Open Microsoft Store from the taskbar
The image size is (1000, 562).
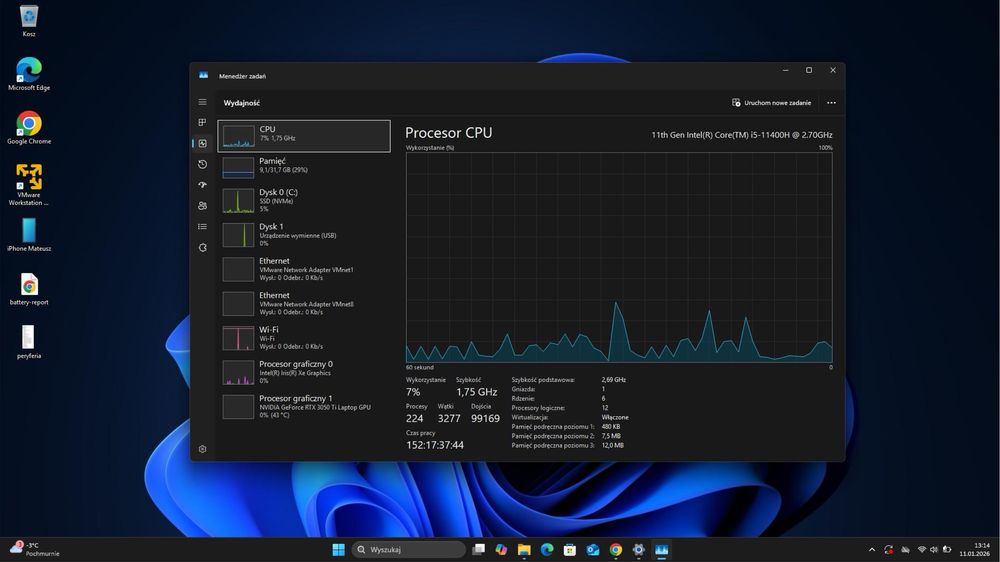[570, 549]
